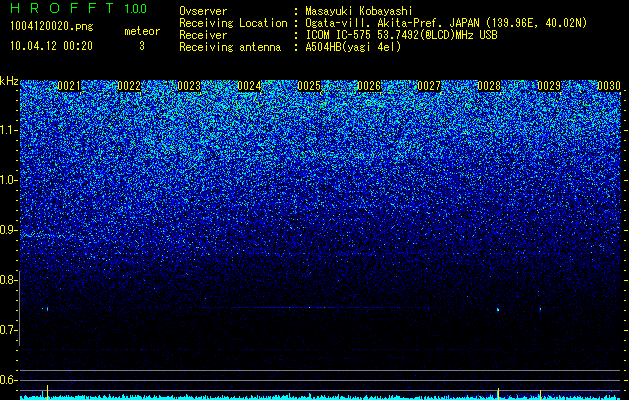Click the yellow detection spike below 0028

click(498, 394)
